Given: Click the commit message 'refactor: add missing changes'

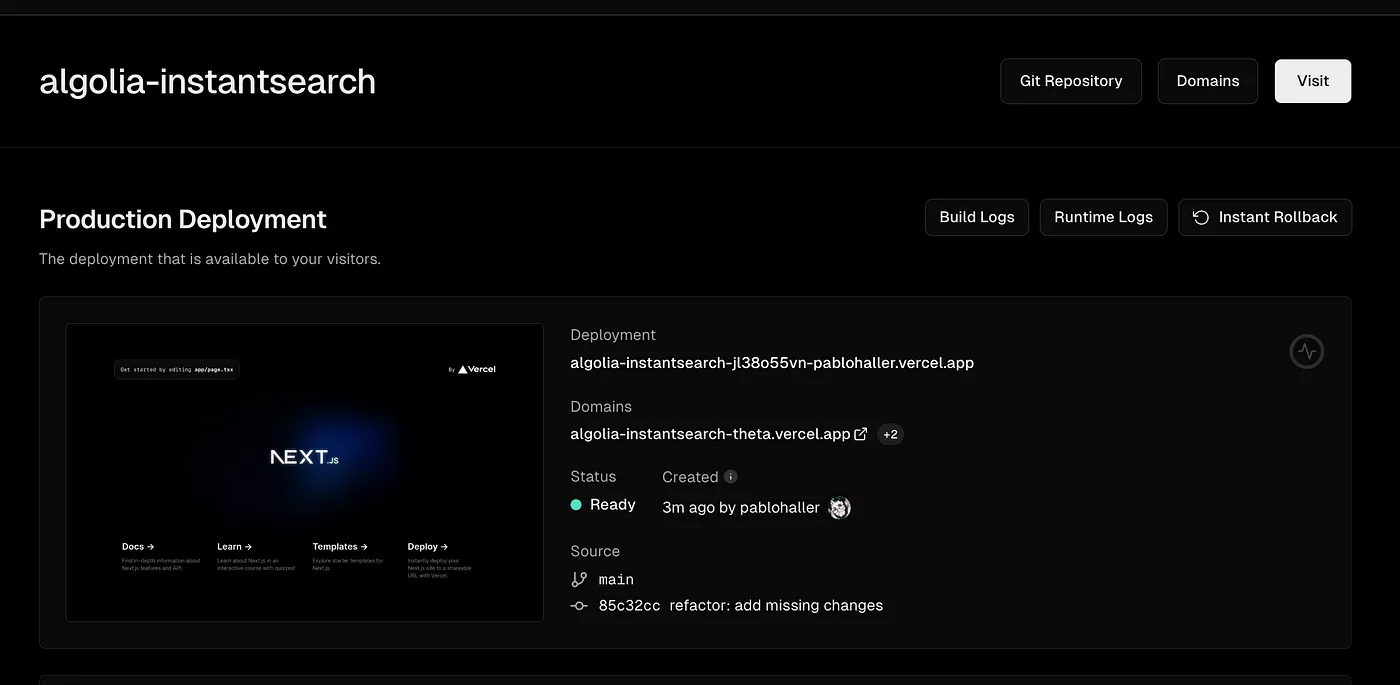Looking at the screenshot, I should coord(776,605).
